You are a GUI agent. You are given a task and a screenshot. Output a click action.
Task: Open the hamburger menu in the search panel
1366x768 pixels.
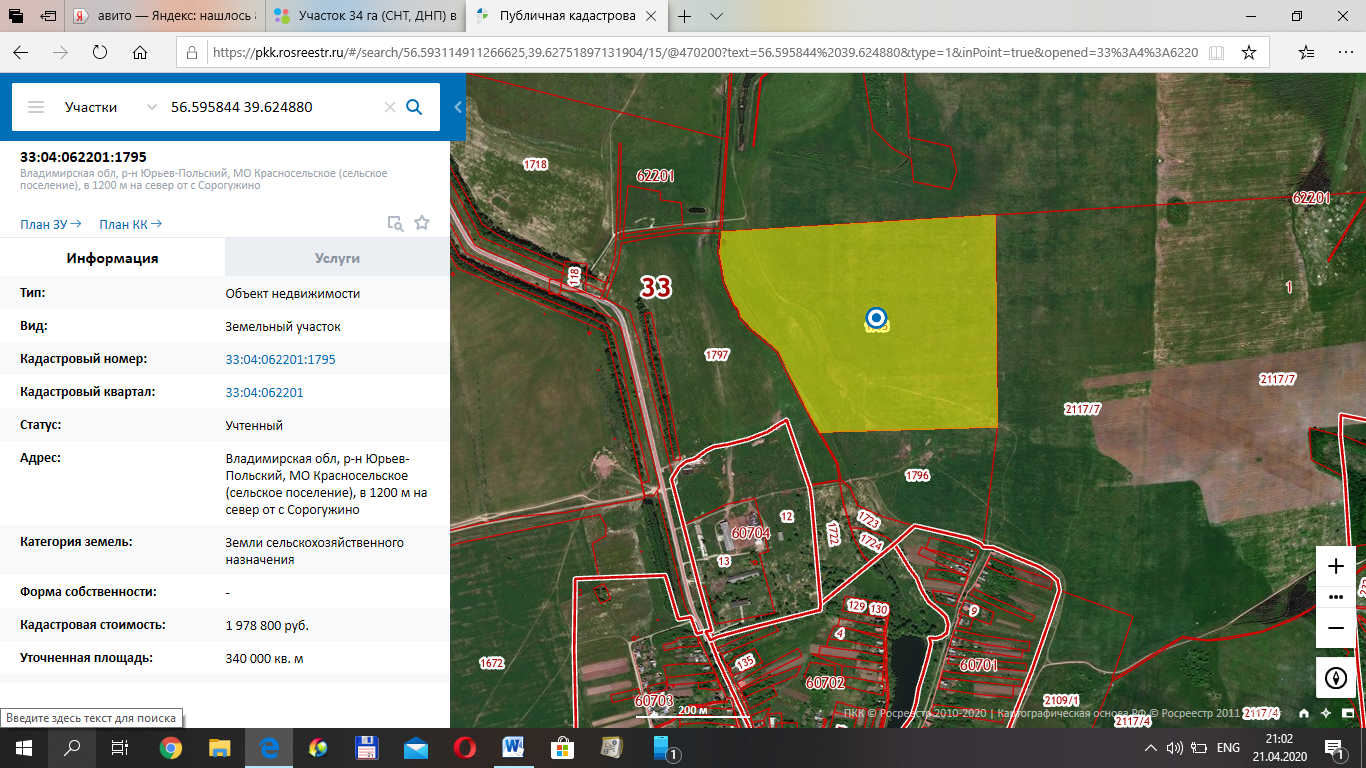point(36,107)
